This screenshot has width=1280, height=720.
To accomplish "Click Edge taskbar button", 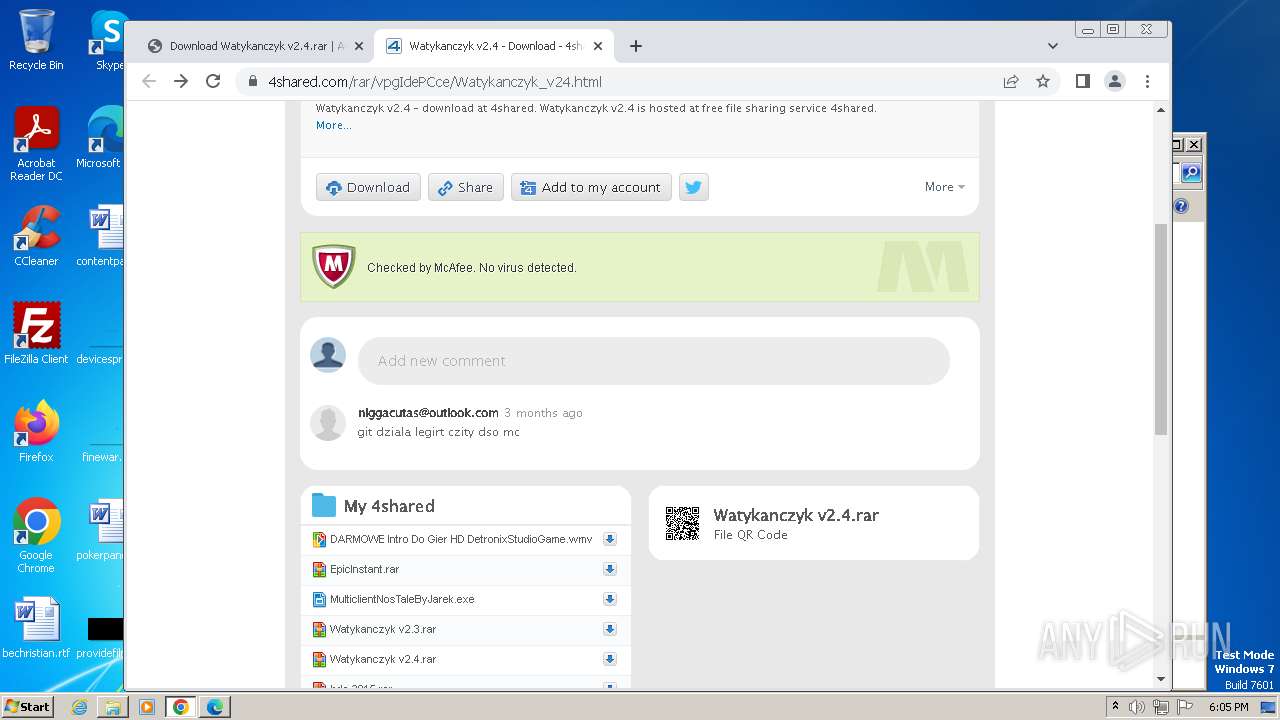I will point(215,707).
